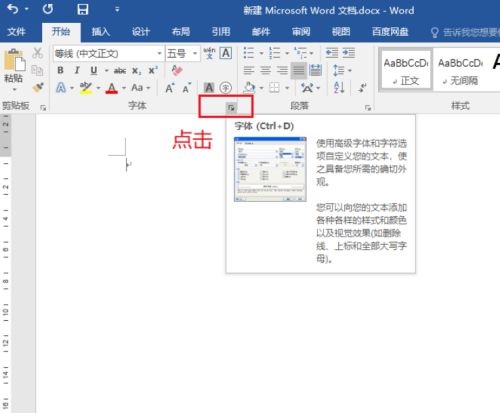
Task: Toggle superscript x²
Action: (x=153, y=71)
